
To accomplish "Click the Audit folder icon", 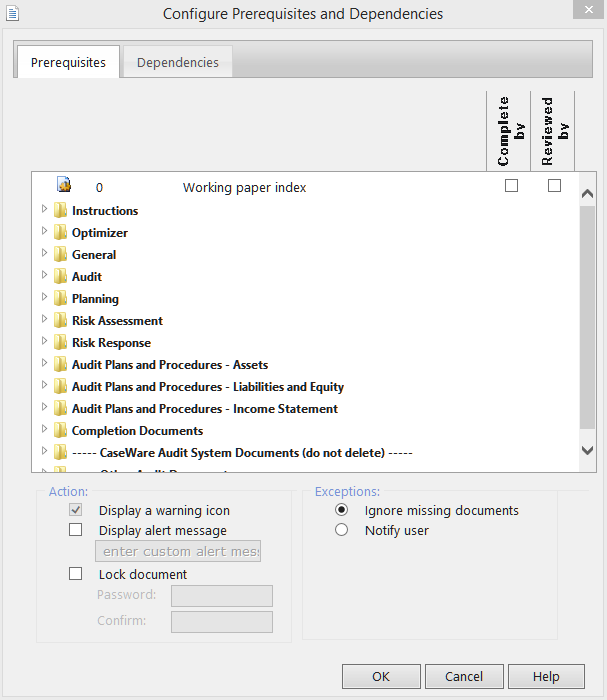I will [60, 276].
